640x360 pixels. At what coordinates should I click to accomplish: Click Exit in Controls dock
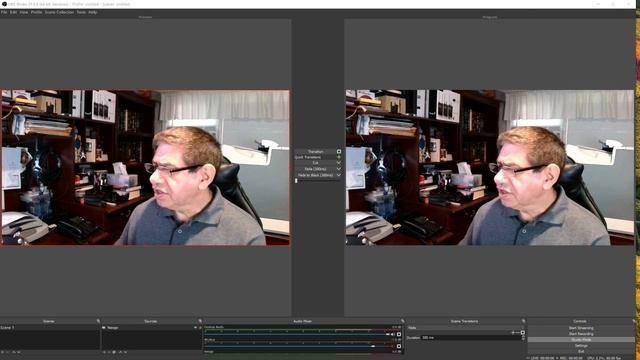pyautogui.click(x=581, y=351)
